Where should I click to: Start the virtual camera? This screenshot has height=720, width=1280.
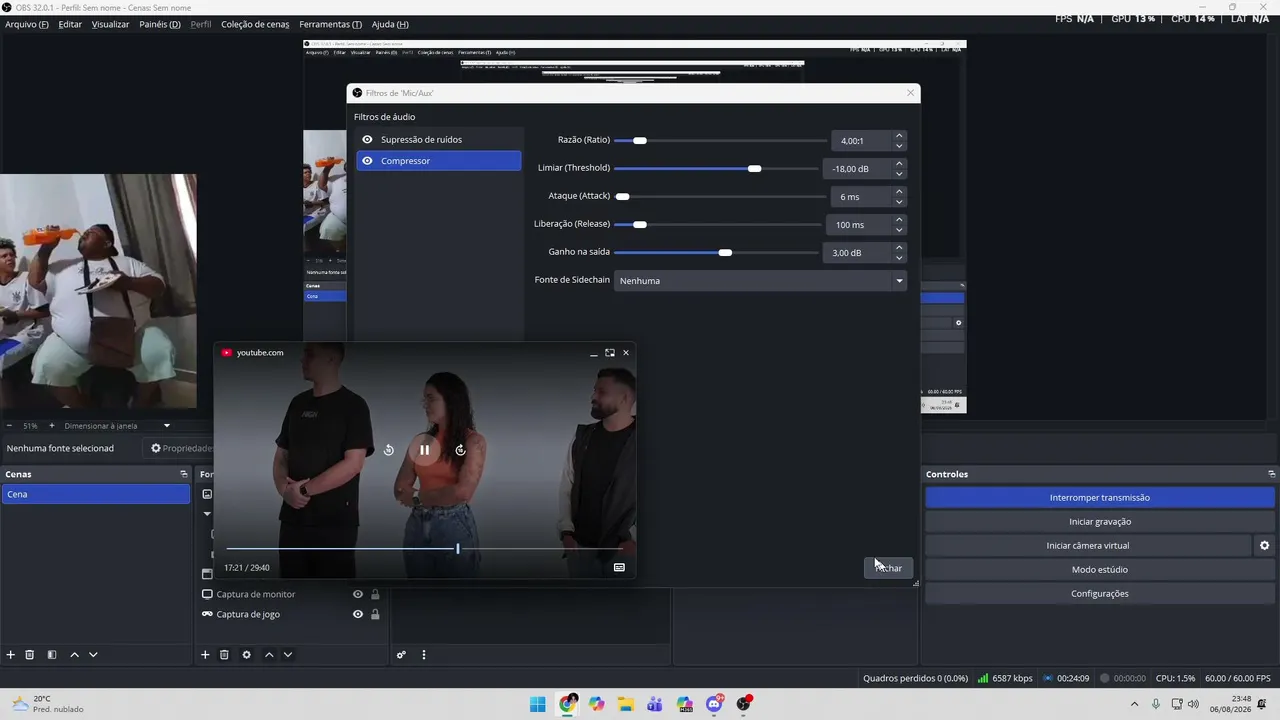[1088, 546]
